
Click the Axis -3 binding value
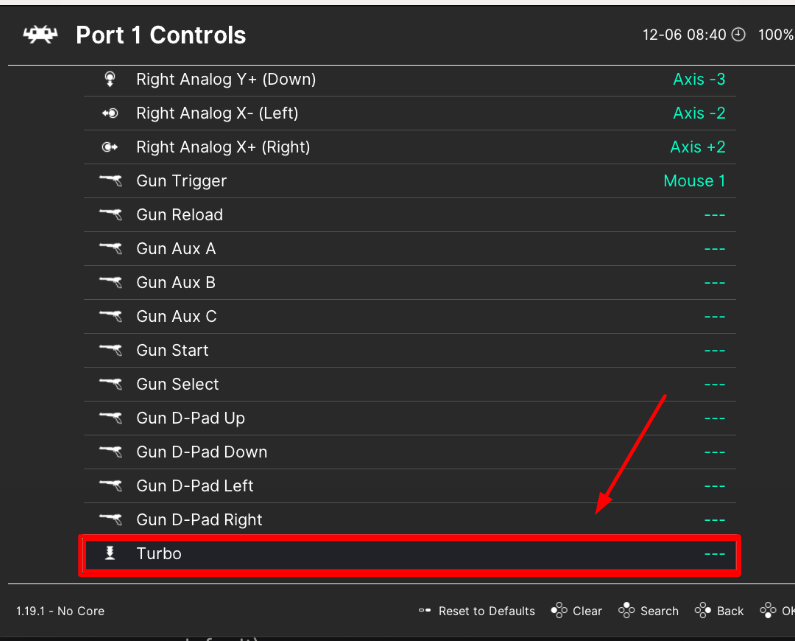699,79
